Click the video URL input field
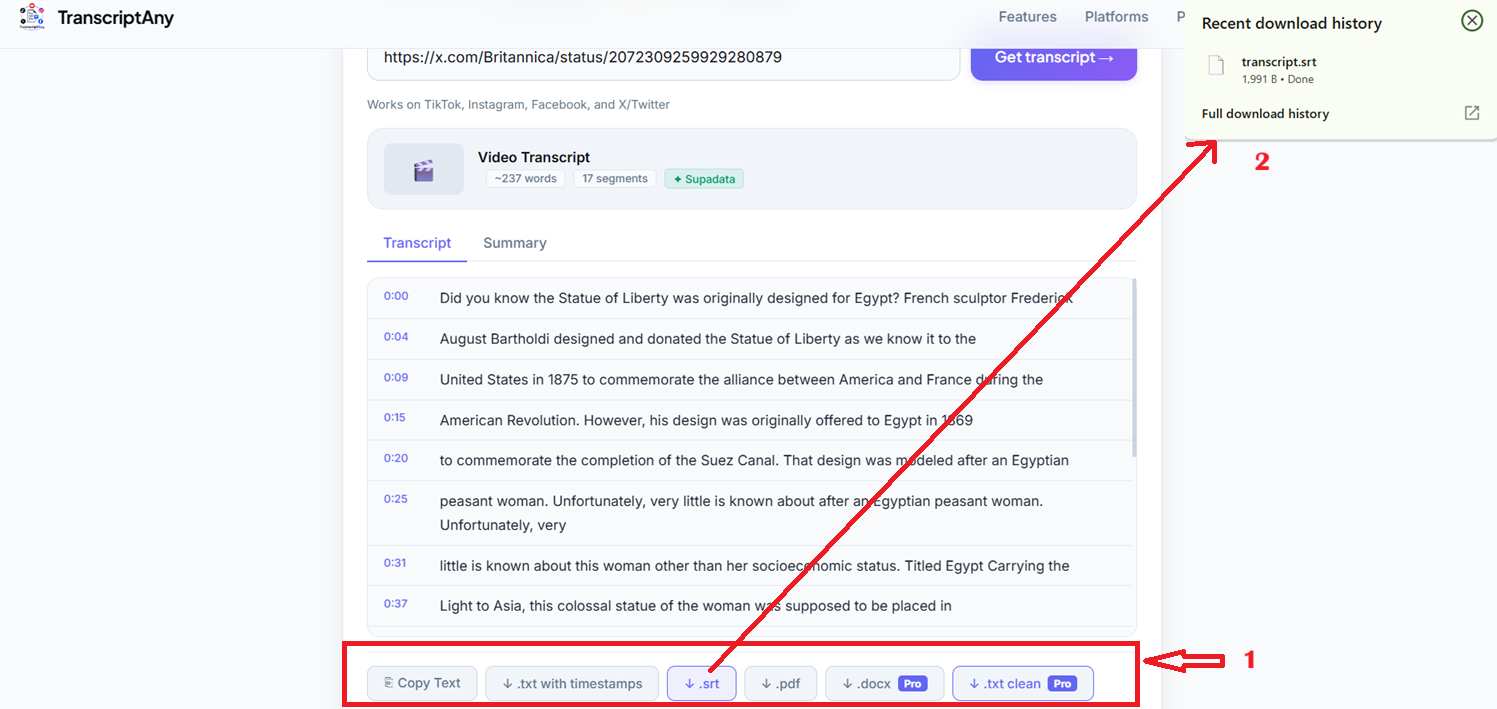The height and width of the screenshot is (709, 1497). point(664,58)
